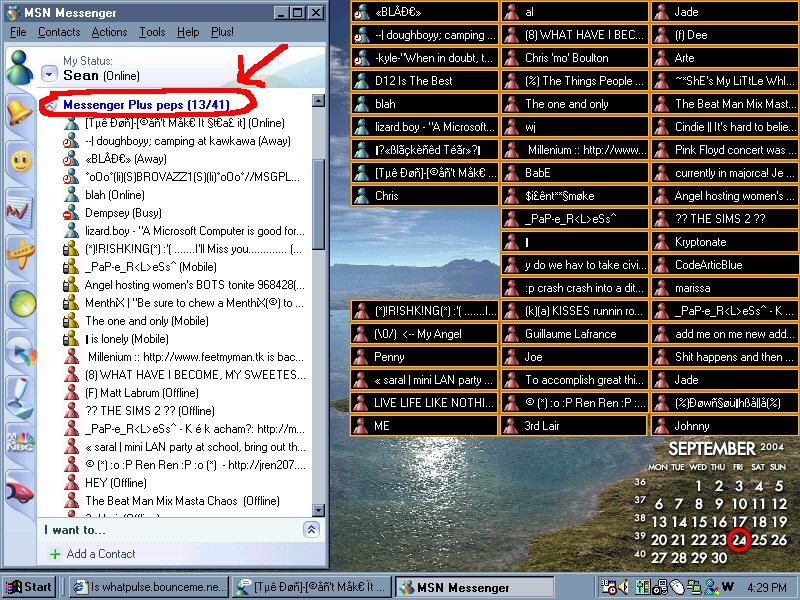
Task: Click the volume speaker tray icon
Action: pyautogui.click(x=623, y=587)
